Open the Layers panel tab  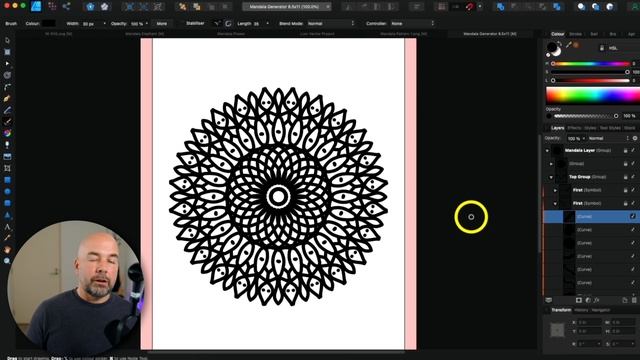(558, 128)
